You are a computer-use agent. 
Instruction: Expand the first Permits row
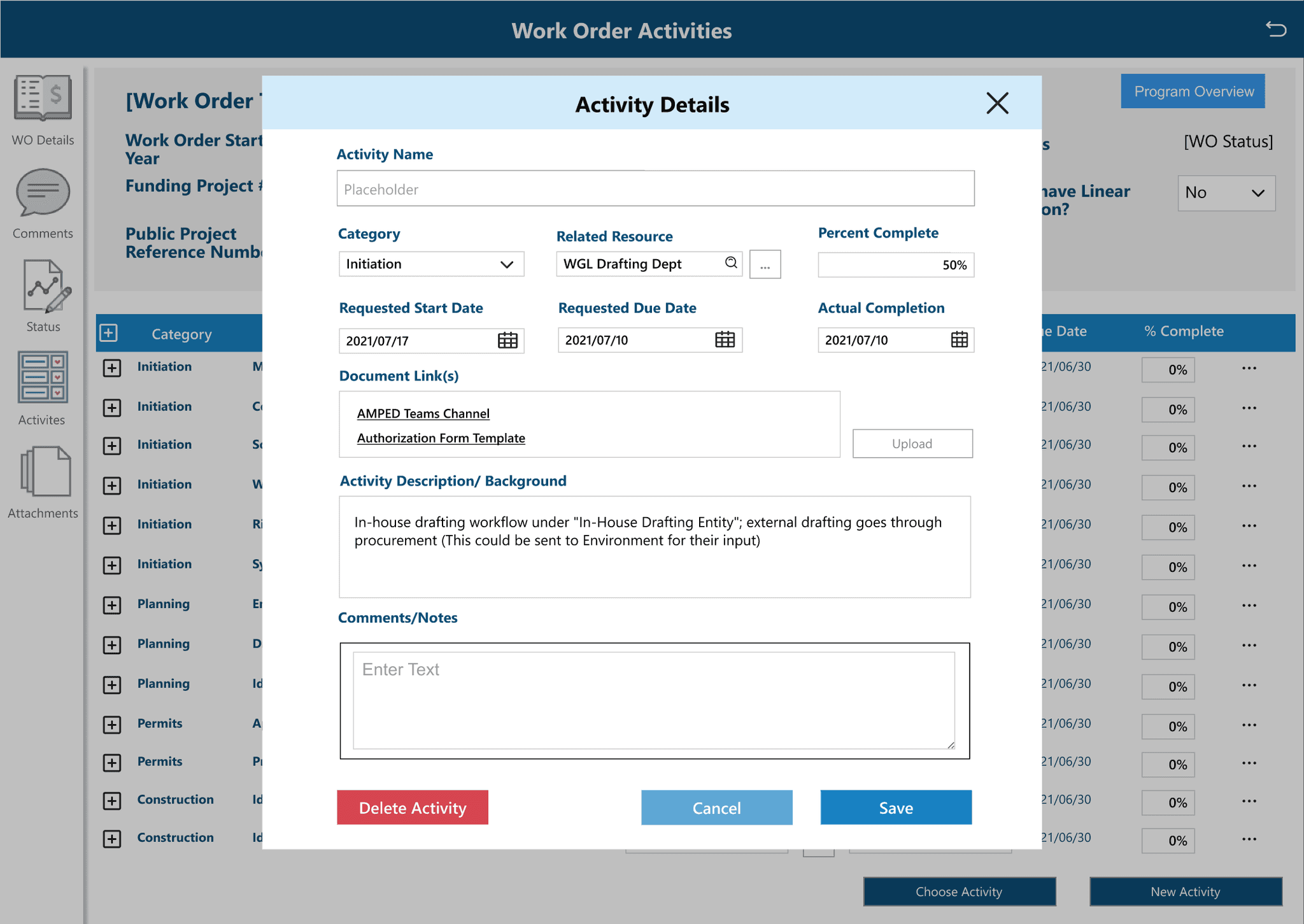point(112,725)
